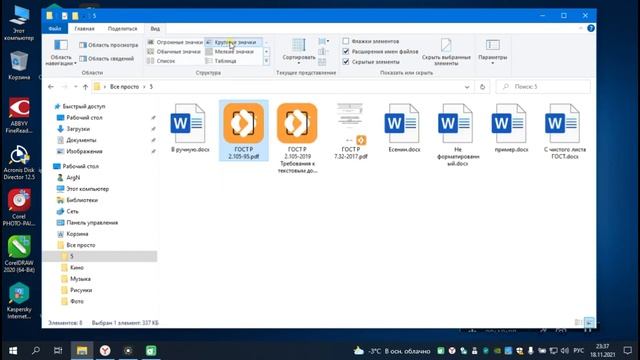Image resolution: width=640 pixels, height=360 pixels.
Task: Open recent locations dropdown arrow
Action: coord(76,87)
